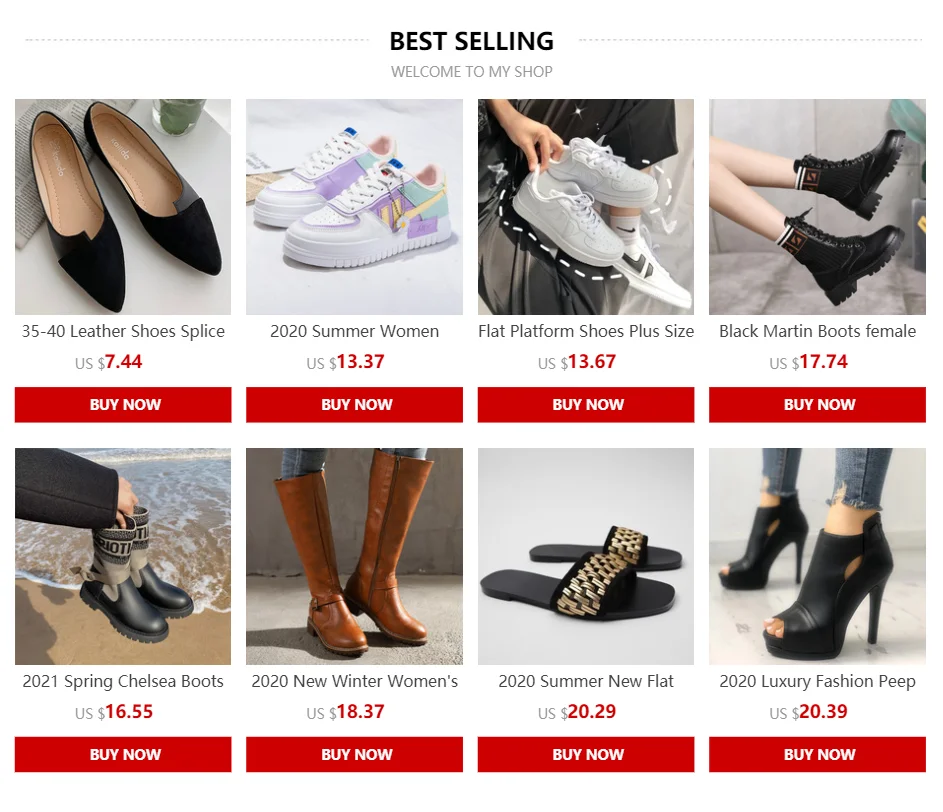Click BUY NOW for Black Martin Boots
Screen dimensions: 943x812
pos(817,405)
